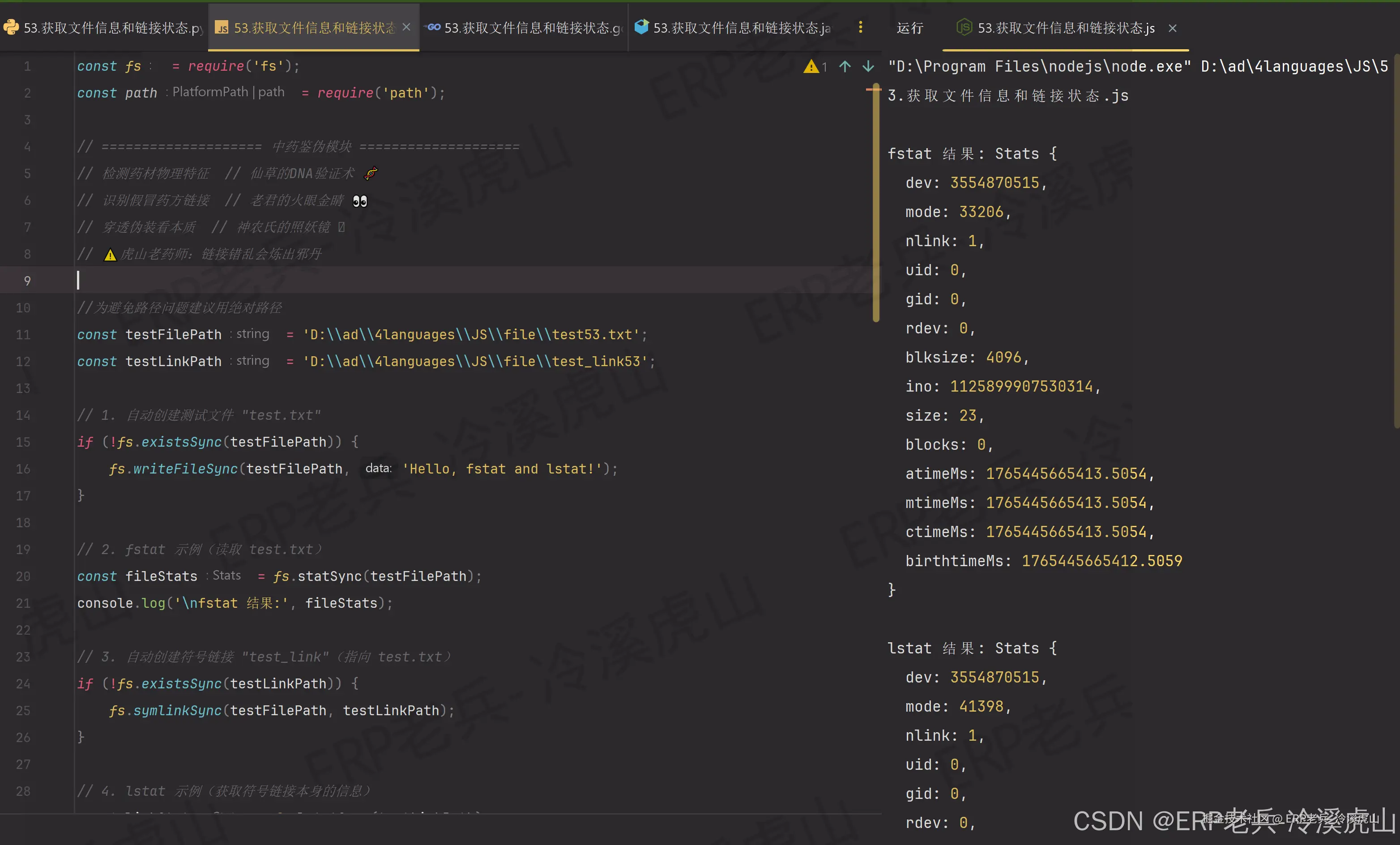Open the editor tabs three-dot menu

point(860,27)
